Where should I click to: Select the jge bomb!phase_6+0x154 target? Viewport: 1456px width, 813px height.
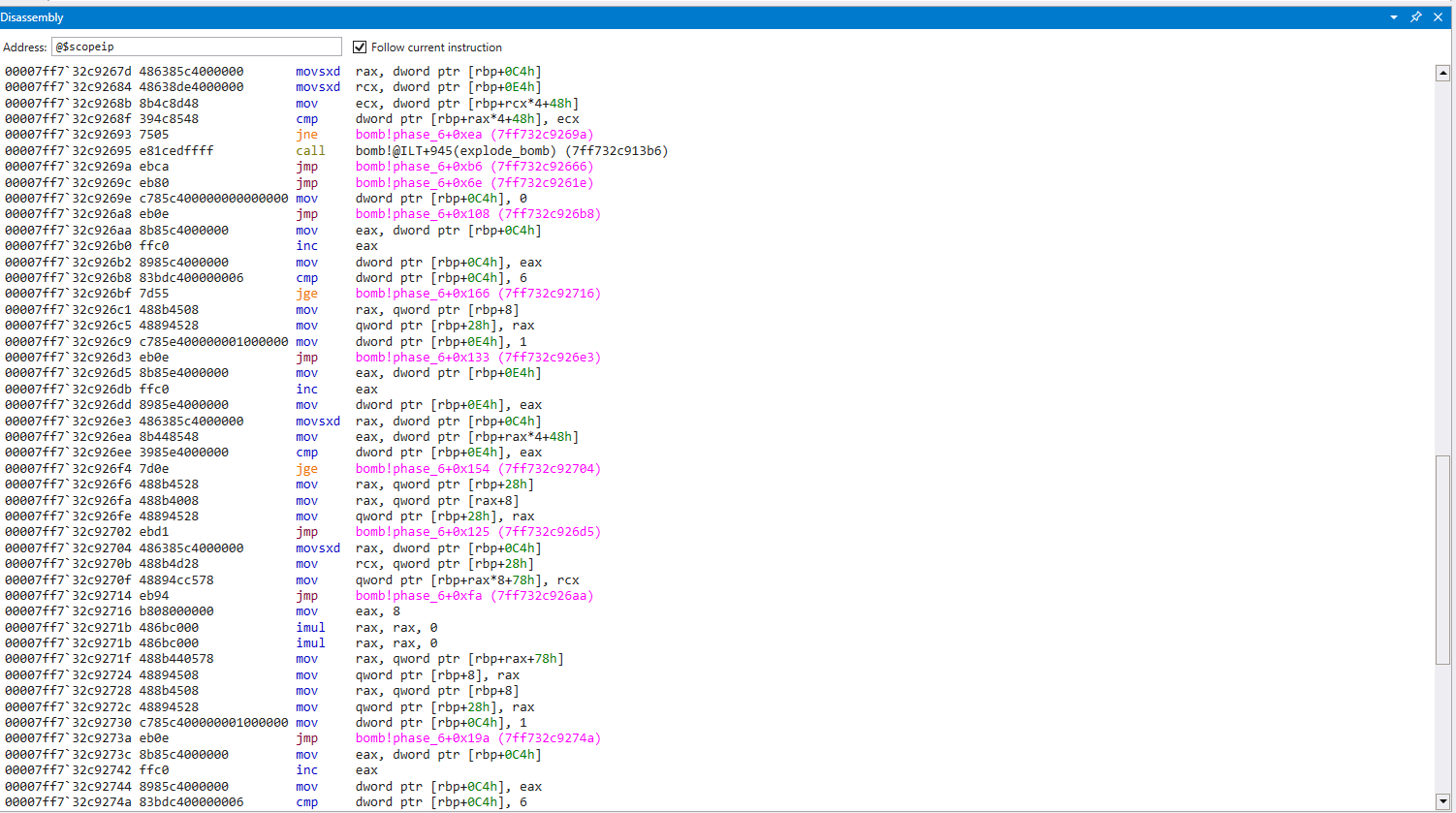[x=478, y=469]
